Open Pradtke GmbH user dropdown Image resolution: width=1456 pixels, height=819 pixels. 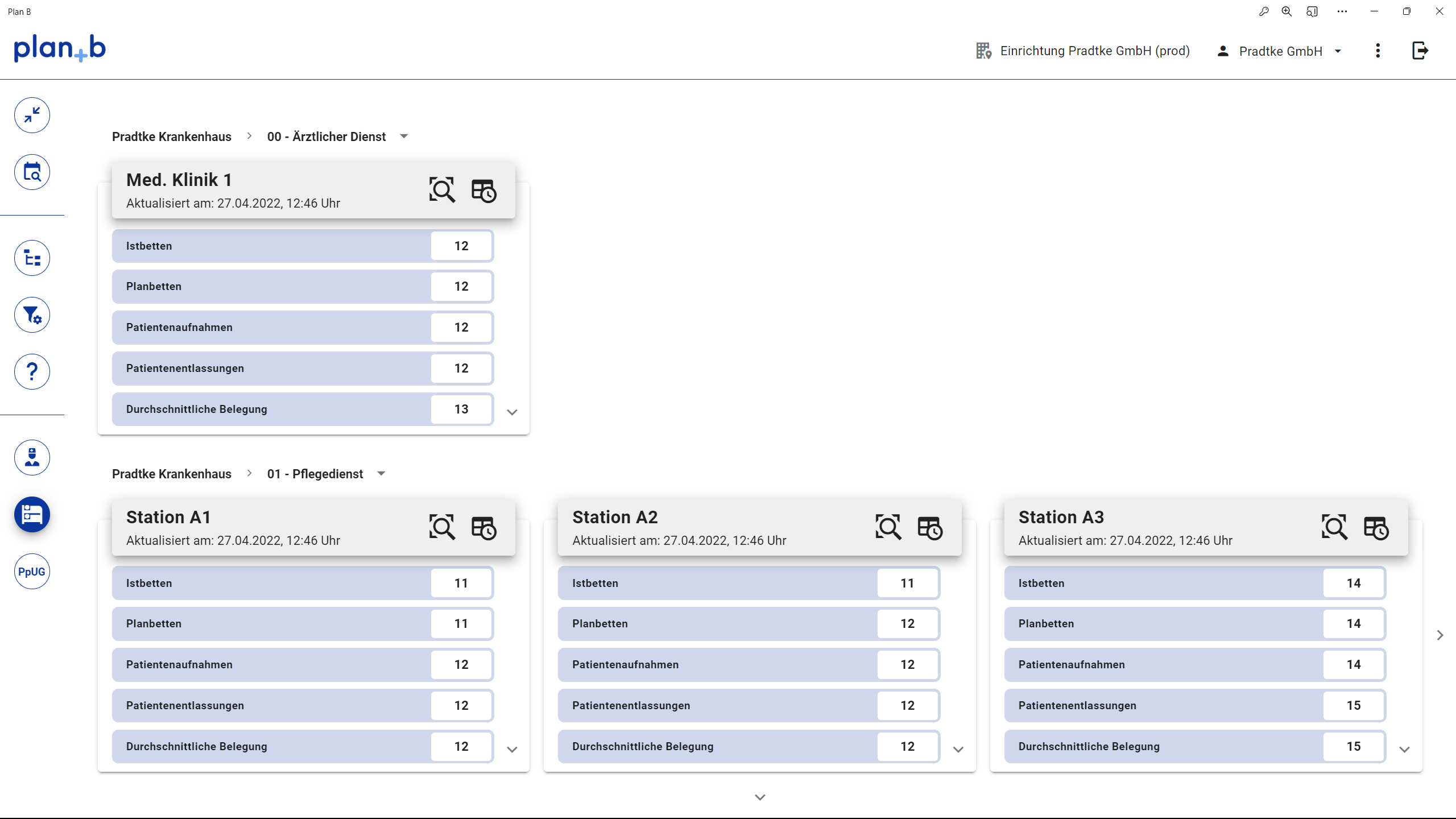tap(1280, 51)
